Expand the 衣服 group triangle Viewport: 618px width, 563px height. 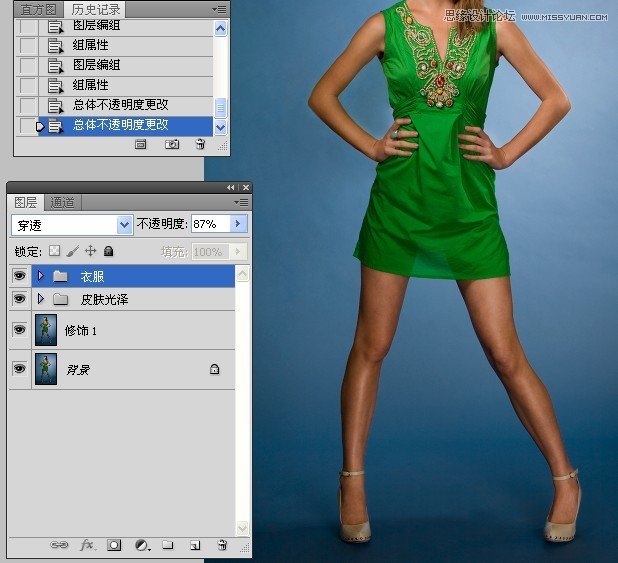click(41, 275)
